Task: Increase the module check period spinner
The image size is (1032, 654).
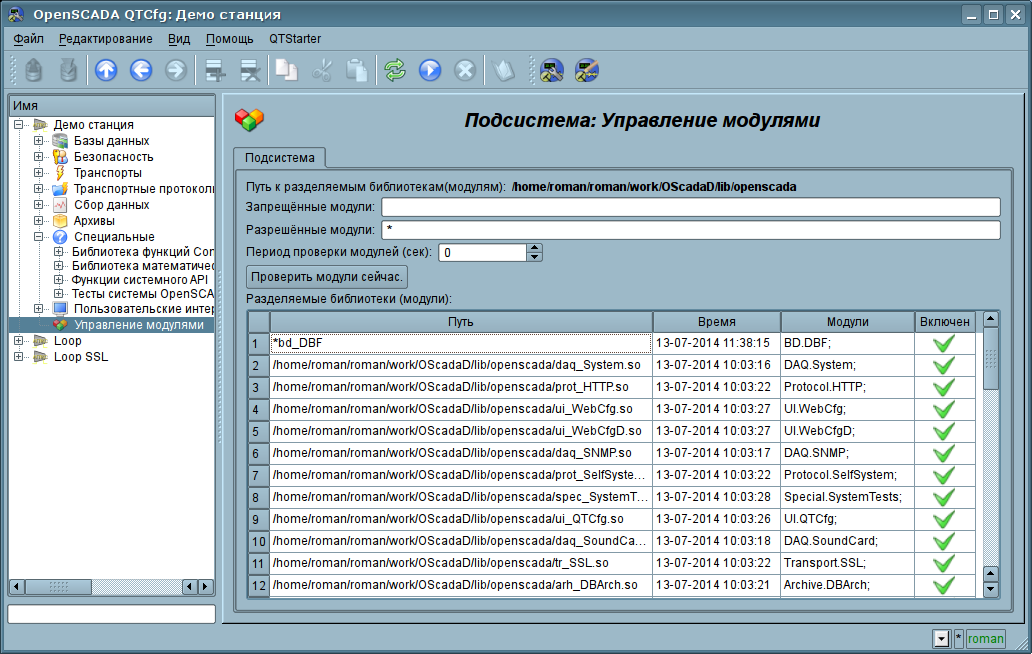Action: pyautogui.click(x=534, y=248)
